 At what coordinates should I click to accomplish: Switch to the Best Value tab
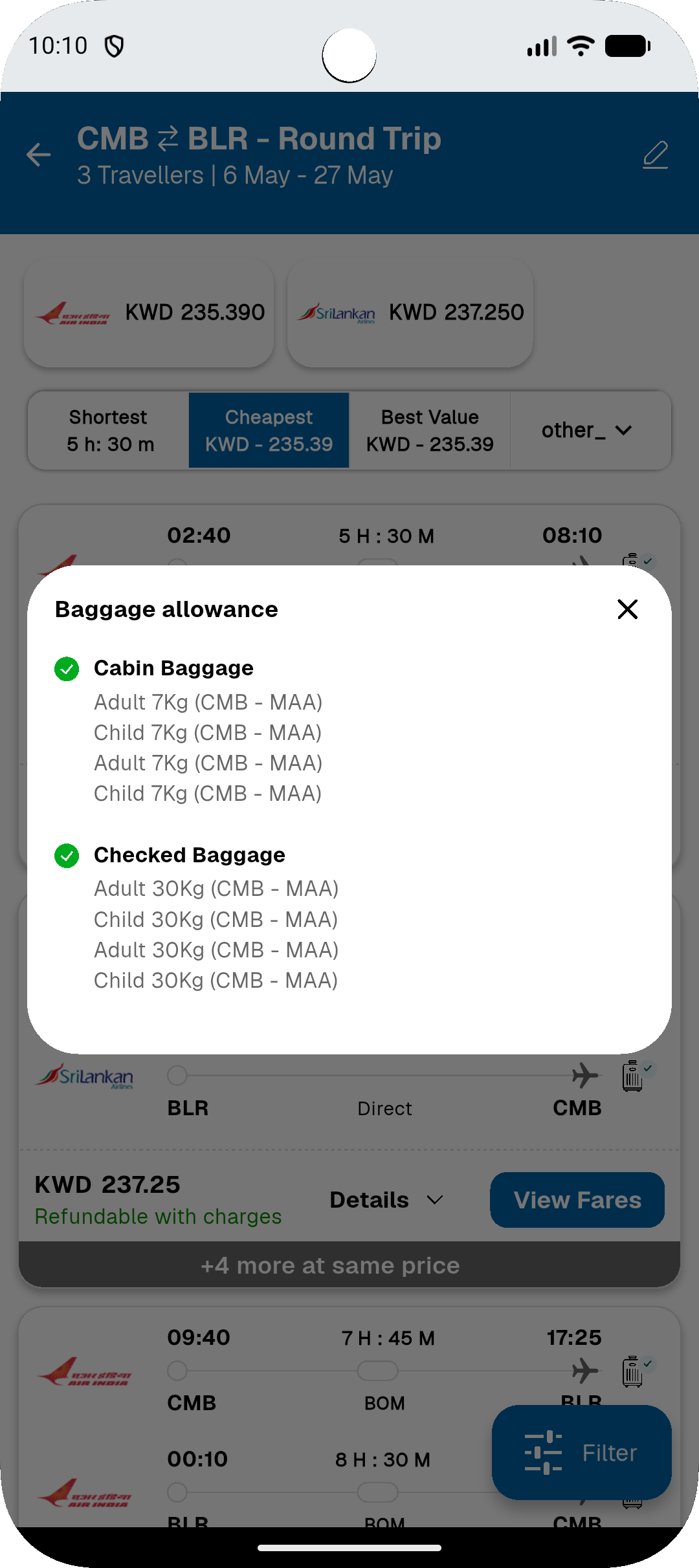click(x=430, y=430)
